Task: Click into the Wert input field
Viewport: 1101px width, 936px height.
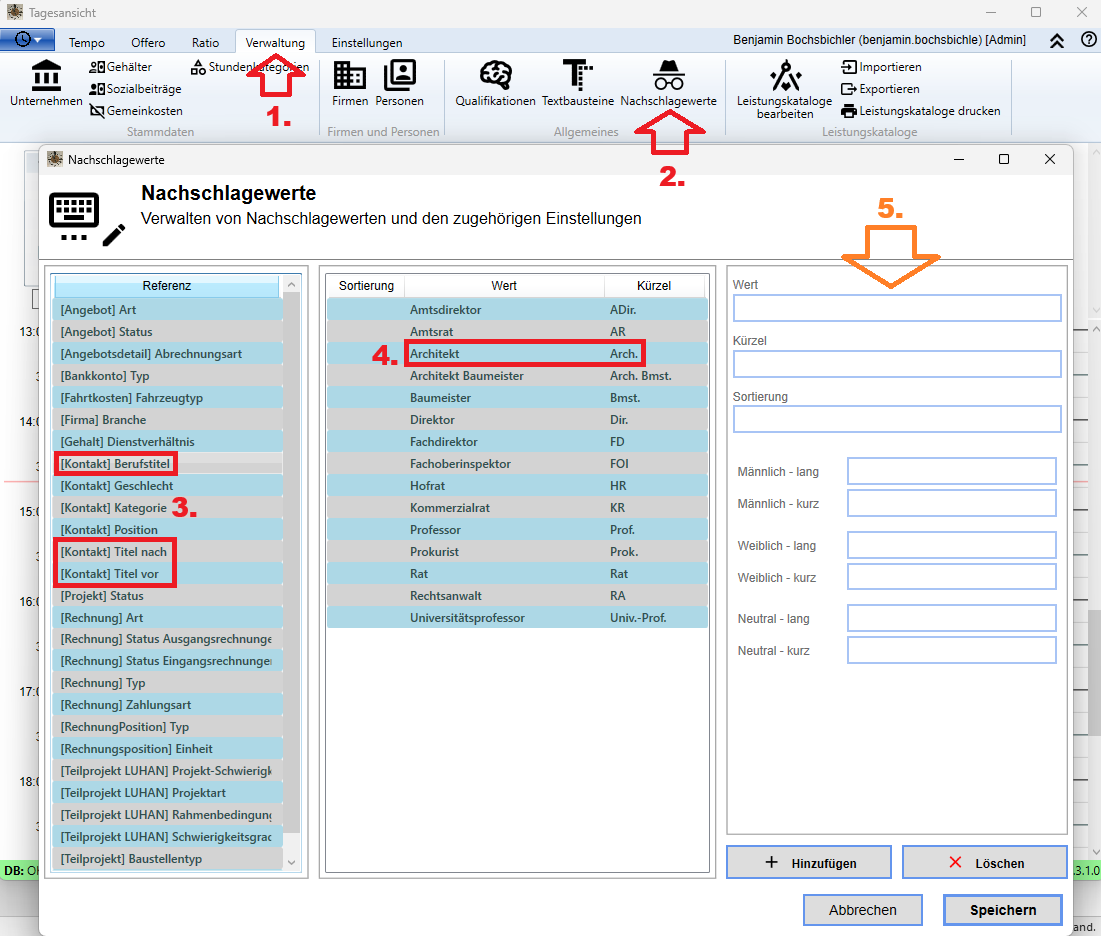Action: (x=897, y=308)
